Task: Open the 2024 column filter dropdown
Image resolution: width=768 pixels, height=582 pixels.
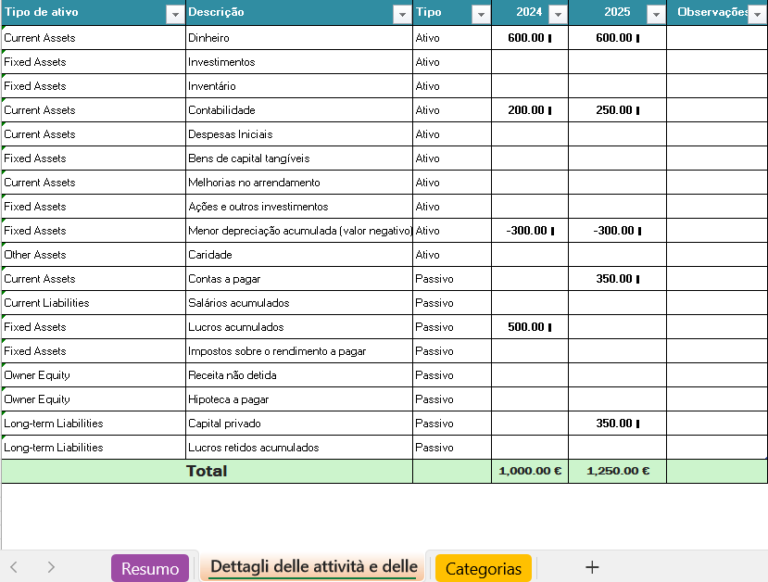Action: (x=558, y=15)
